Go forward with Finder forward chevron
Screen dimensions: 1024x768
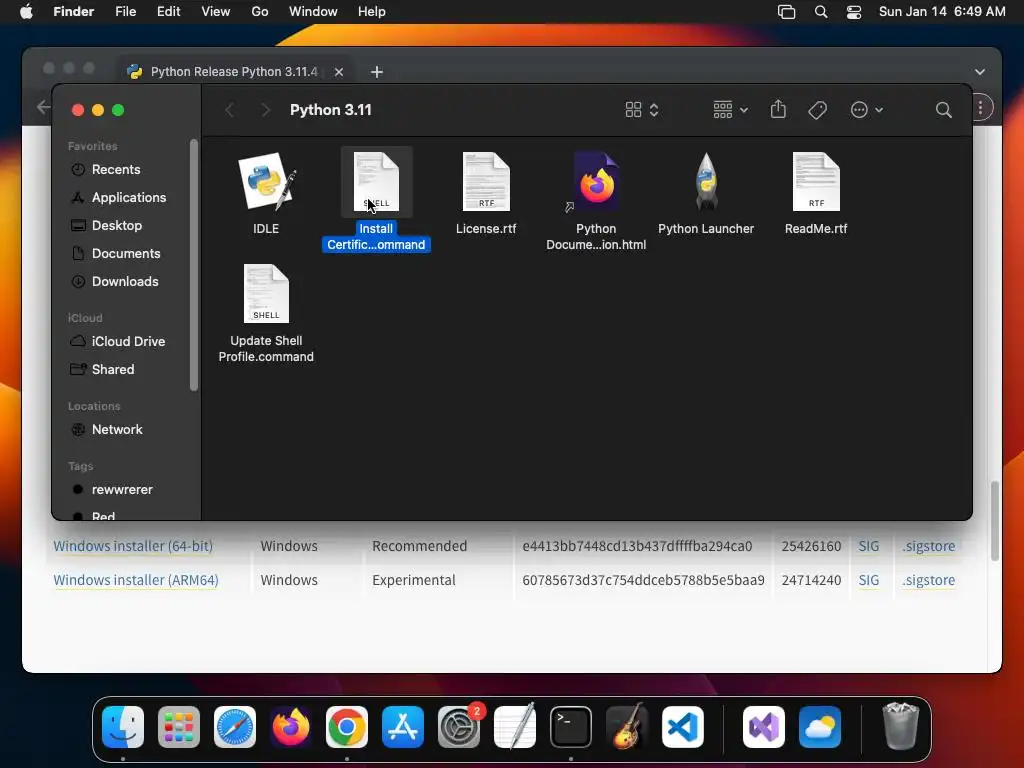(264, 110)
